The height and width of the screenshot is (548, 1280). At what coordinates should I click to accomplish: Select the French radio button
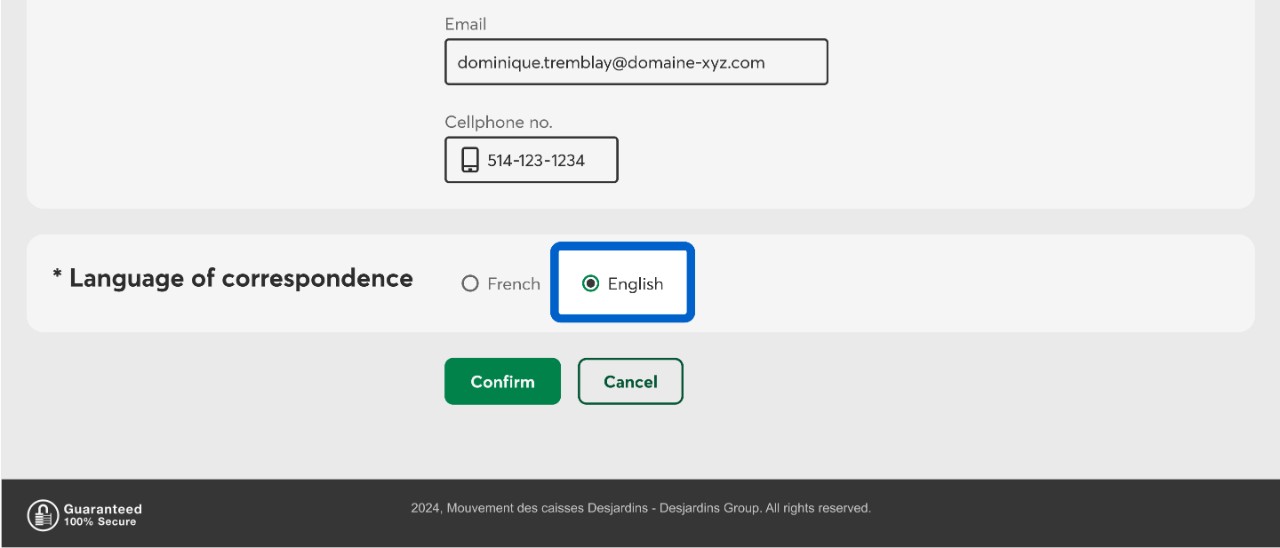pos(470,284)
